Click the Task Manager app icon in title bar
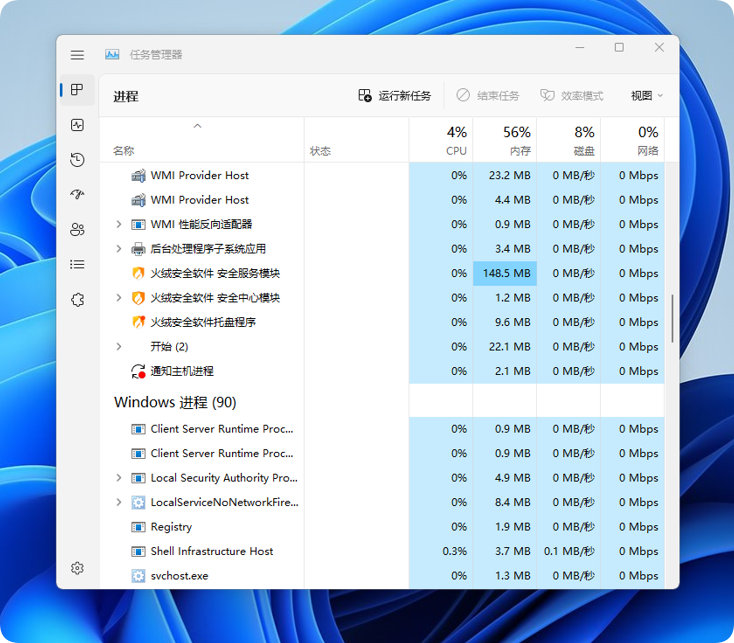 pyautogui.click(x=112, y=55)
